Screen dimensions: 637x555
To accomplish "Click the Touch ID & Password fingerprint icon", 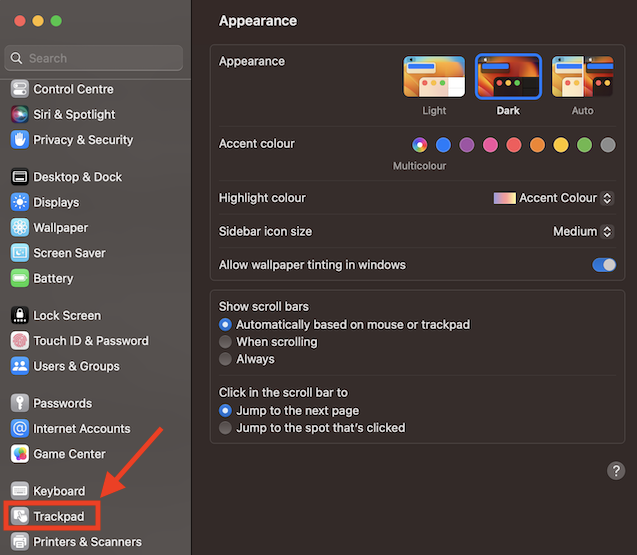I will click(20, 341).
